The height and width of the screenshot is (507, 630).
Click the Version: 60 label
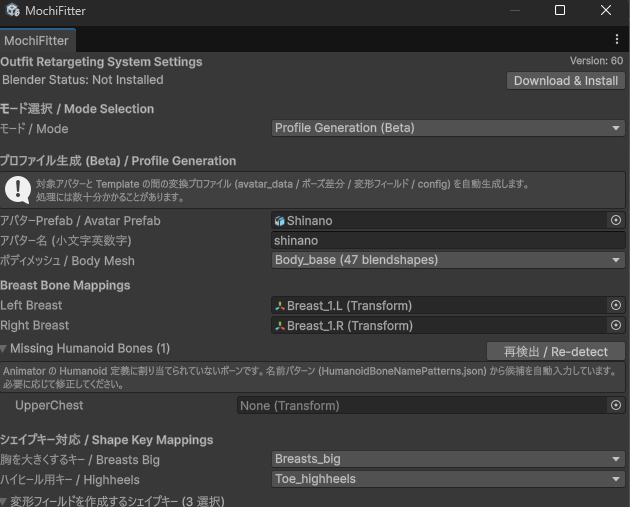(596, 61)
